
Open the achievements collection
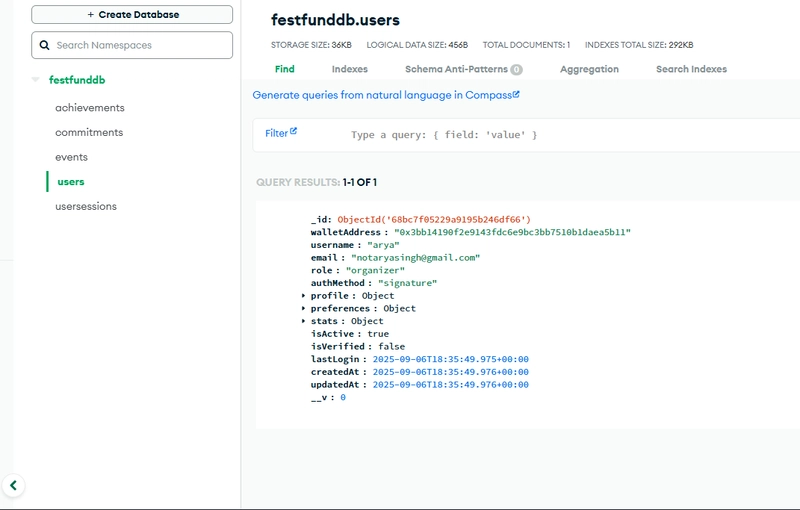point(90,108)
